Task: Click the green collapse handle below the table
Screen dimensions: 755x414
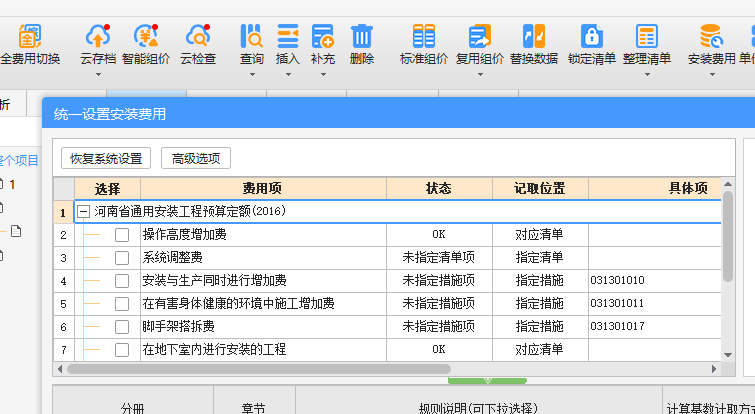Action: [x=487, y=381]
